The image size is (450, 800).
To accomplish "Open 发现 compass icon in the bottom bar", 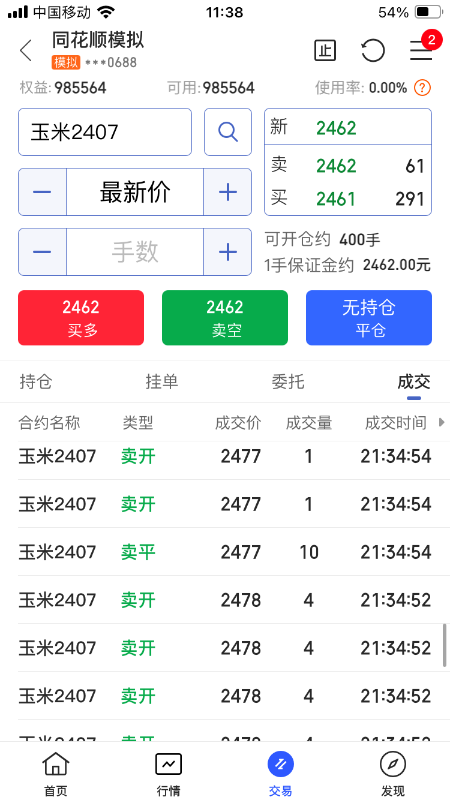I will pos(393,775).
